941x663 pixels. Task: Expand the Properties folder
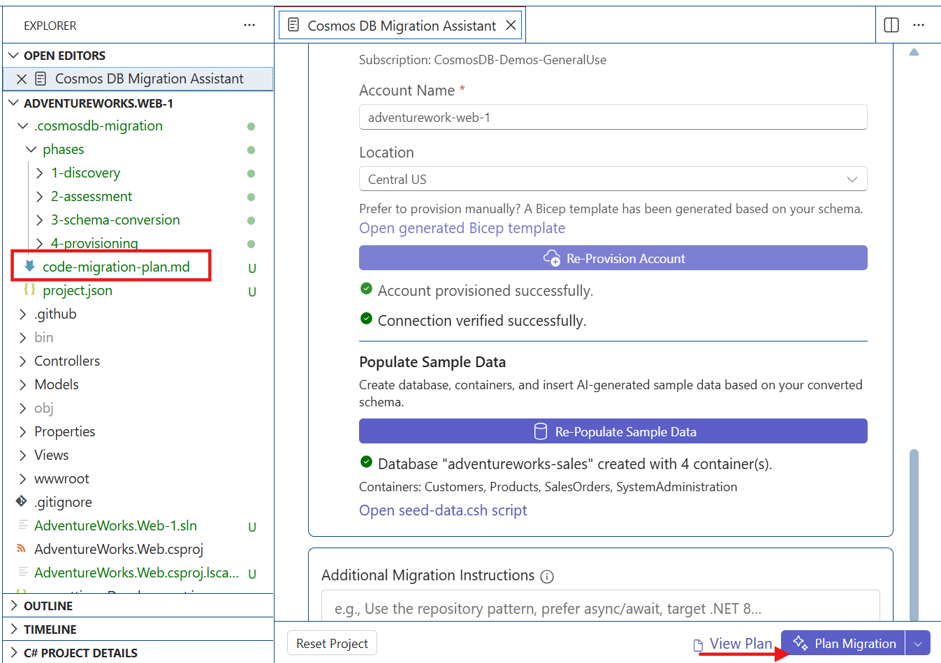23,431
